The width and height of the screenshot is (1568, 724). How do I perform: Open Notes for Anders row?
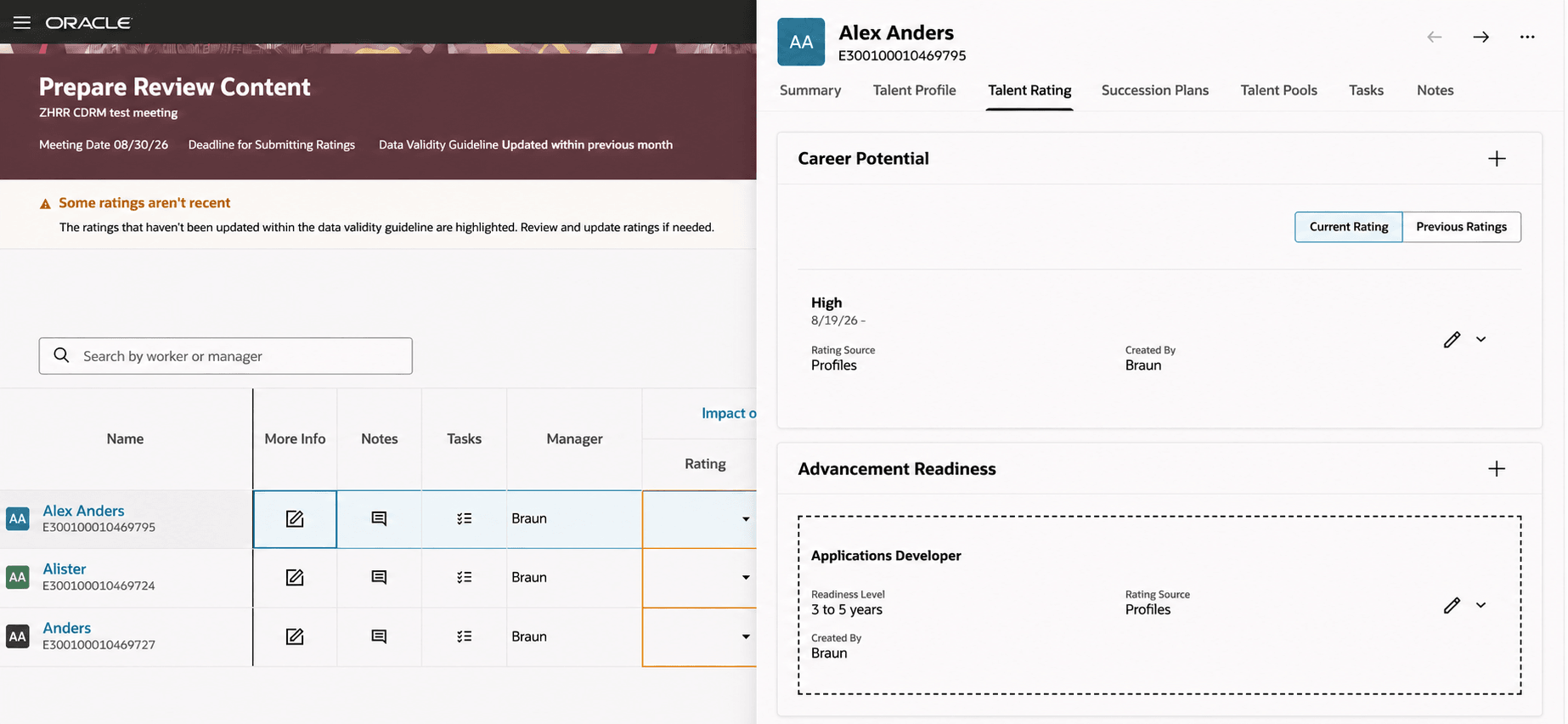380,636
